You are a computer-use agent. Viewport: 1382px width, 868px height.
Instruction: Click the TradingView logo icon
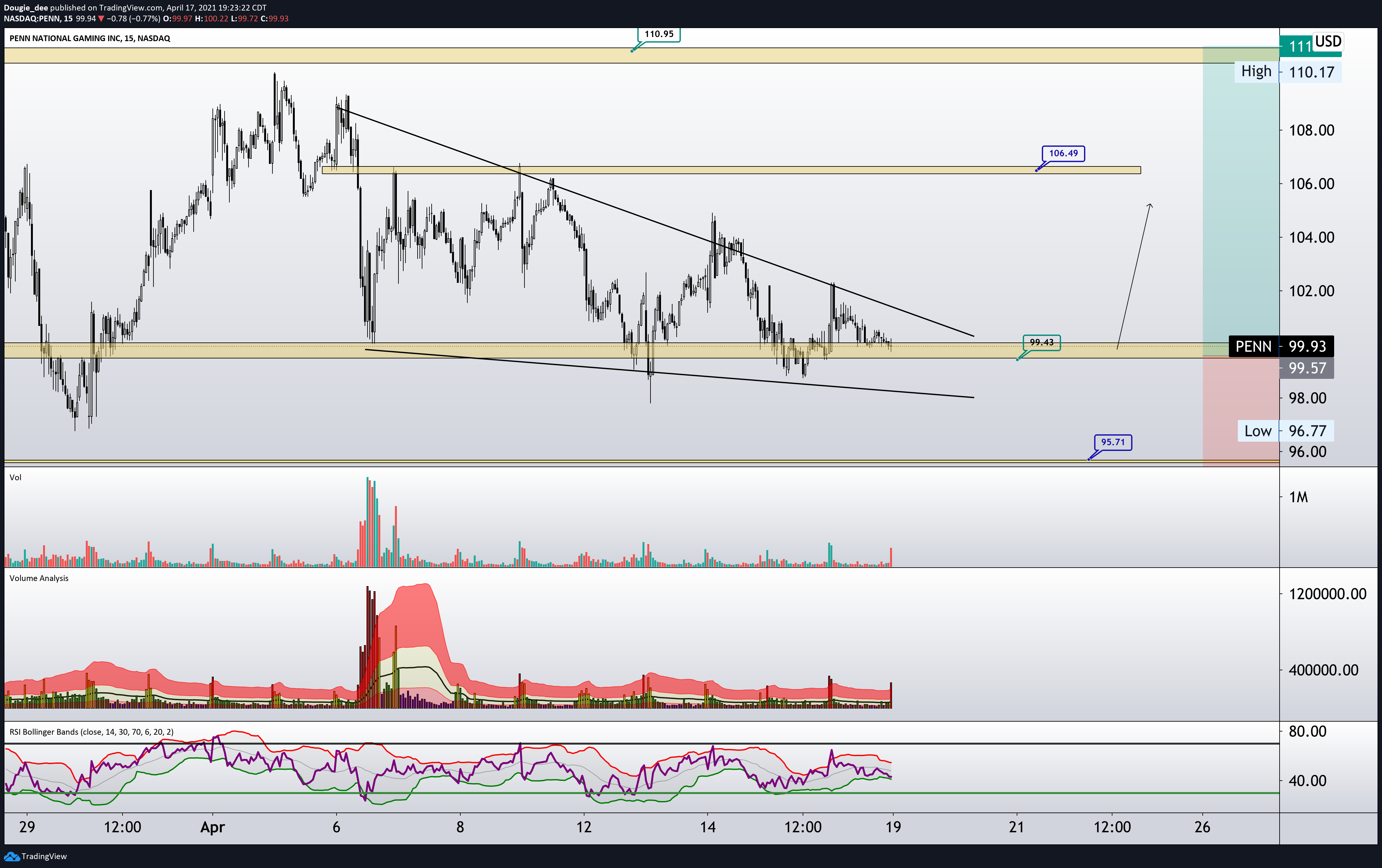tap(11, 857)
